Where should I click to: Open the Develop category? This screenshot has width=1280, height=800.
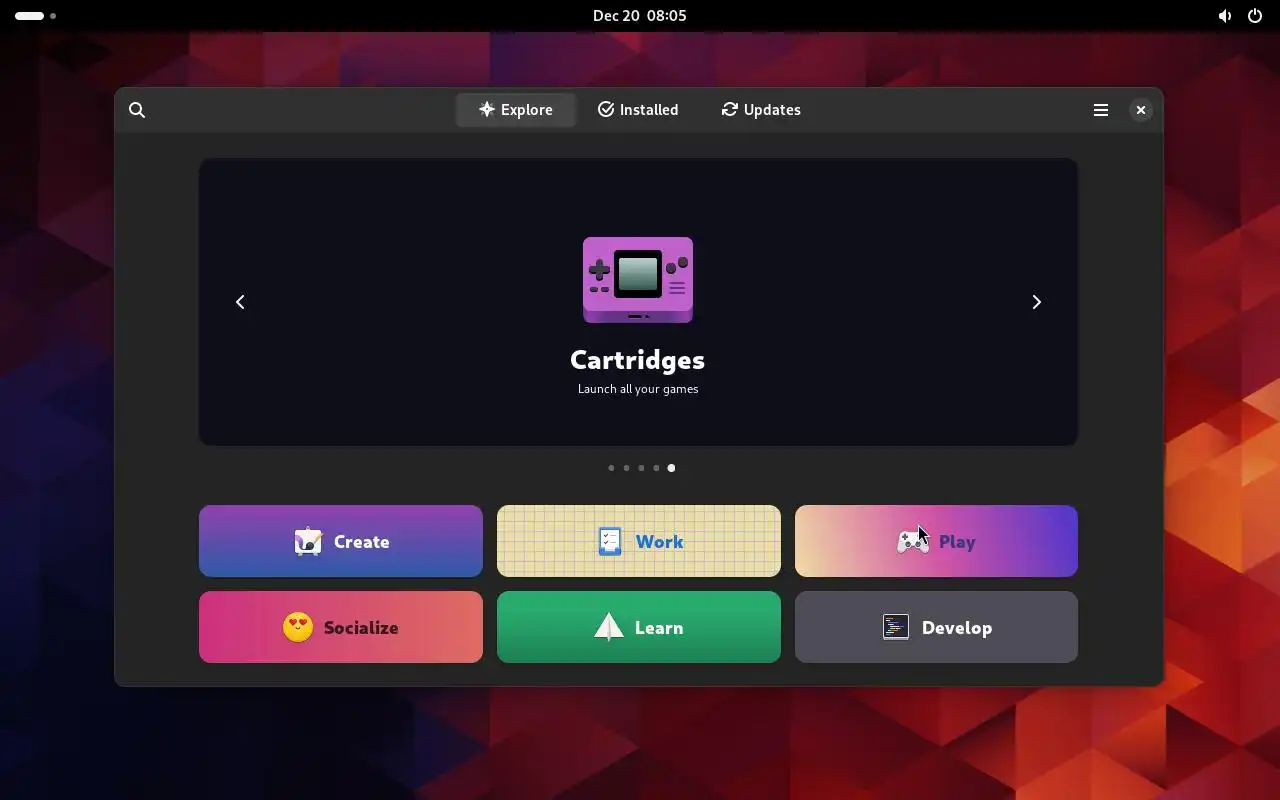coord(936,627)
